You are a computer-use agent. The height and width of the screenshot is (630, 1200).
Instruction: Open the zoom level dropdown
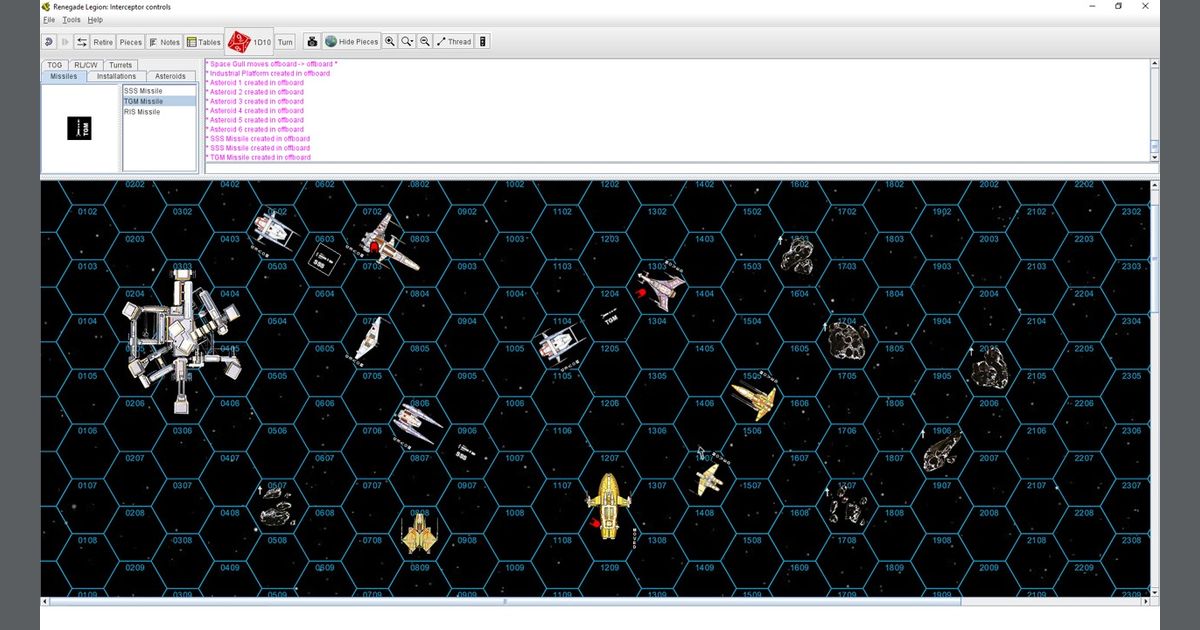tap(407, 42)
